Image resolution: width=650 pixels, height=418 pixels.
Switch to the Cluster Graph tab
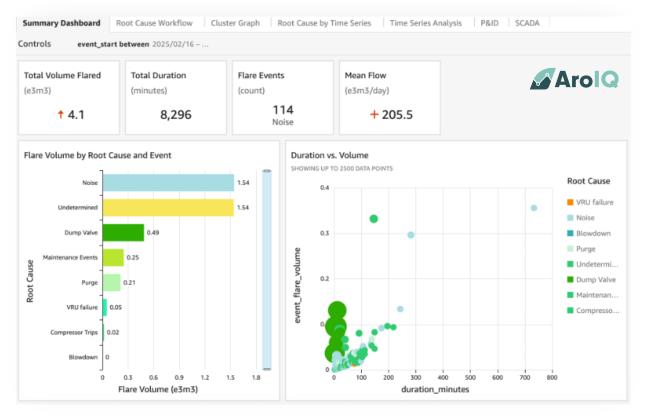pos(236,21)
